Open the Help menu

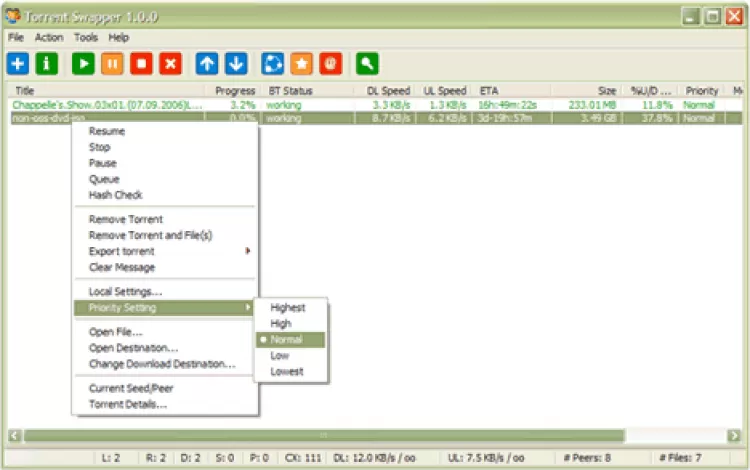tap(119, 37)
